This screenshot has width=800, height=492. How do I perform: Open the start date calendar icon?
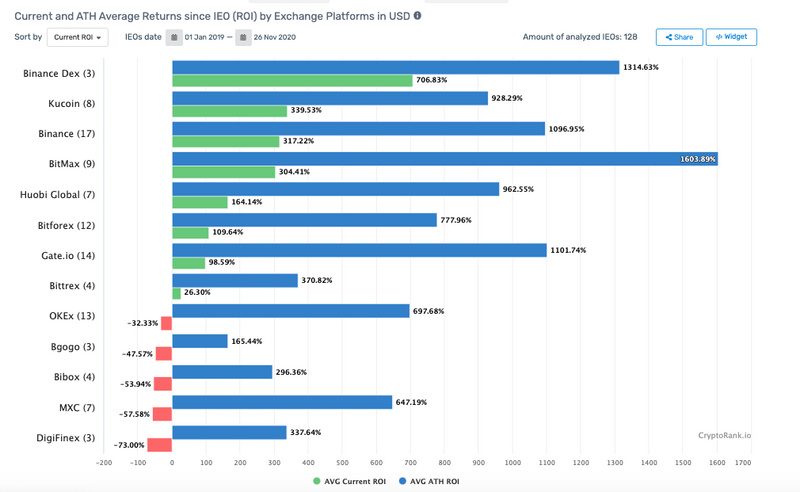click(x=174, y=37)
